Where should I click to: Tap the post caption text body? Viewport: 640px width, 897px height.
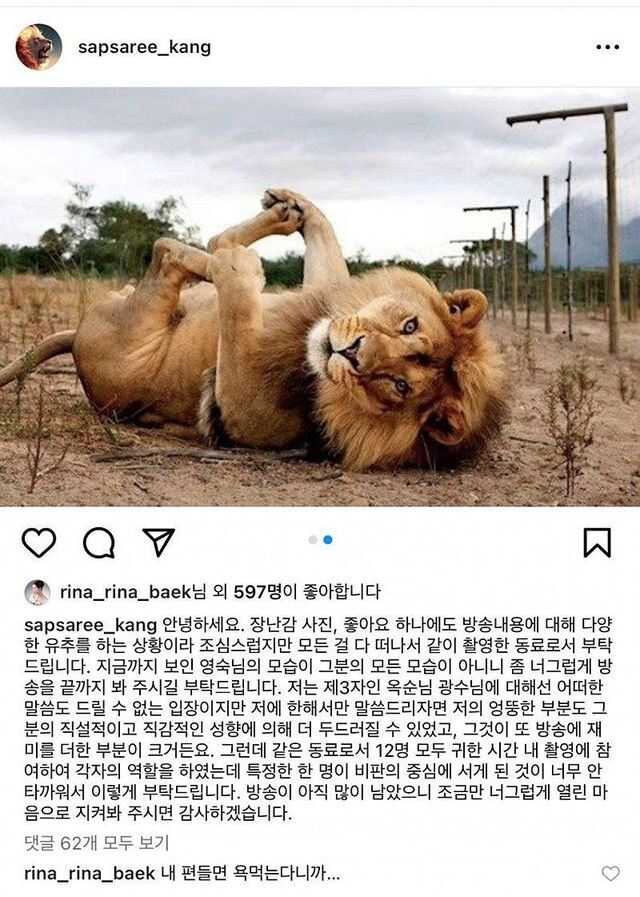(318, 719)
